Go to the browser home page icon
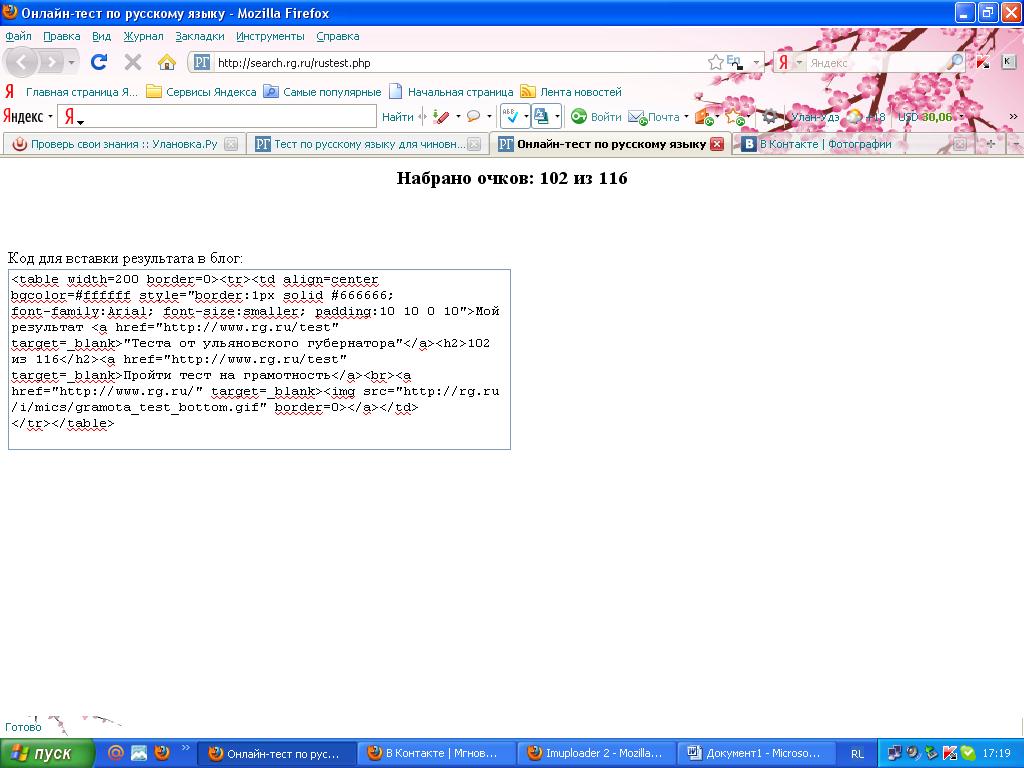This screenshot has width=1024, height=768. point(167,62)
